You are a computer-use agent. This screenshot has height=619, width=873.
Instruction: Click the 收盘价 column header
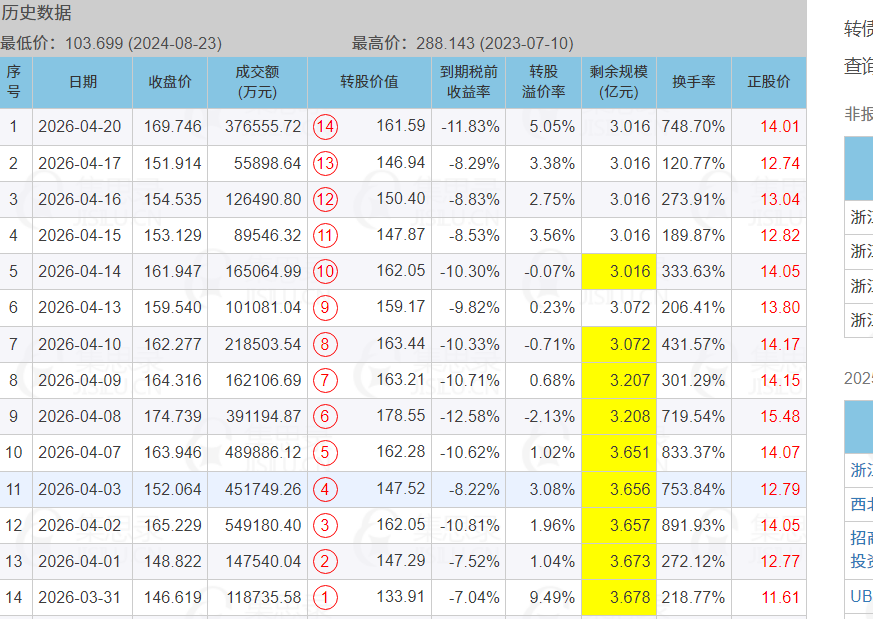click(x=170, y=82)
